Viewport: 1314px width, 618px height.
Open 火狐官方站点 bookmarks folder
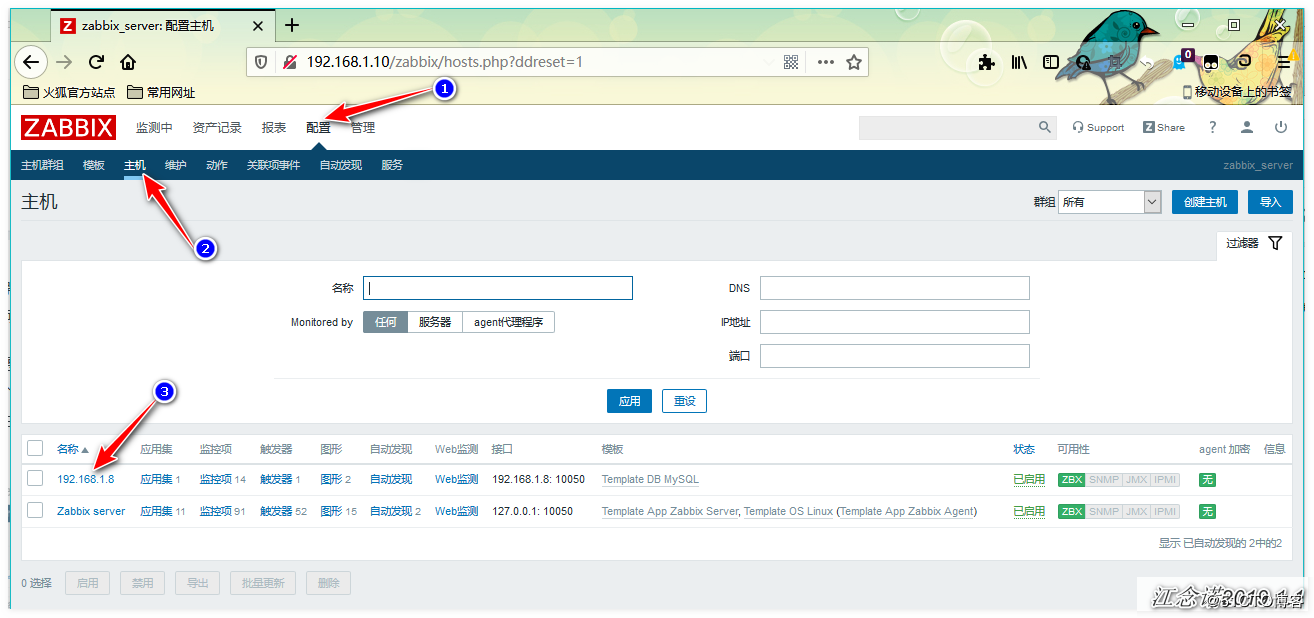coord(68,92)
